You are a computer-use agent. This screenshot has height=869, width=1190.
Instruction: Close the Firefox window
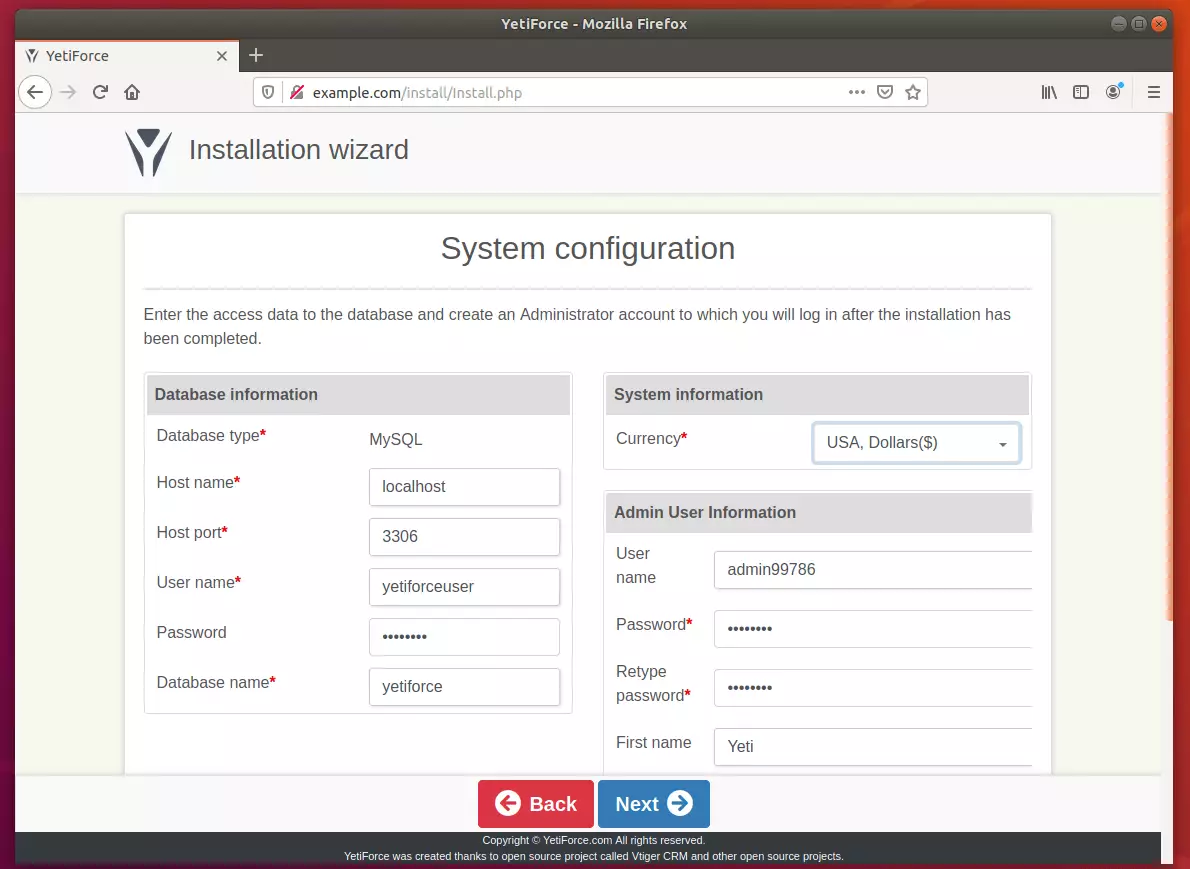point(1158,24)
